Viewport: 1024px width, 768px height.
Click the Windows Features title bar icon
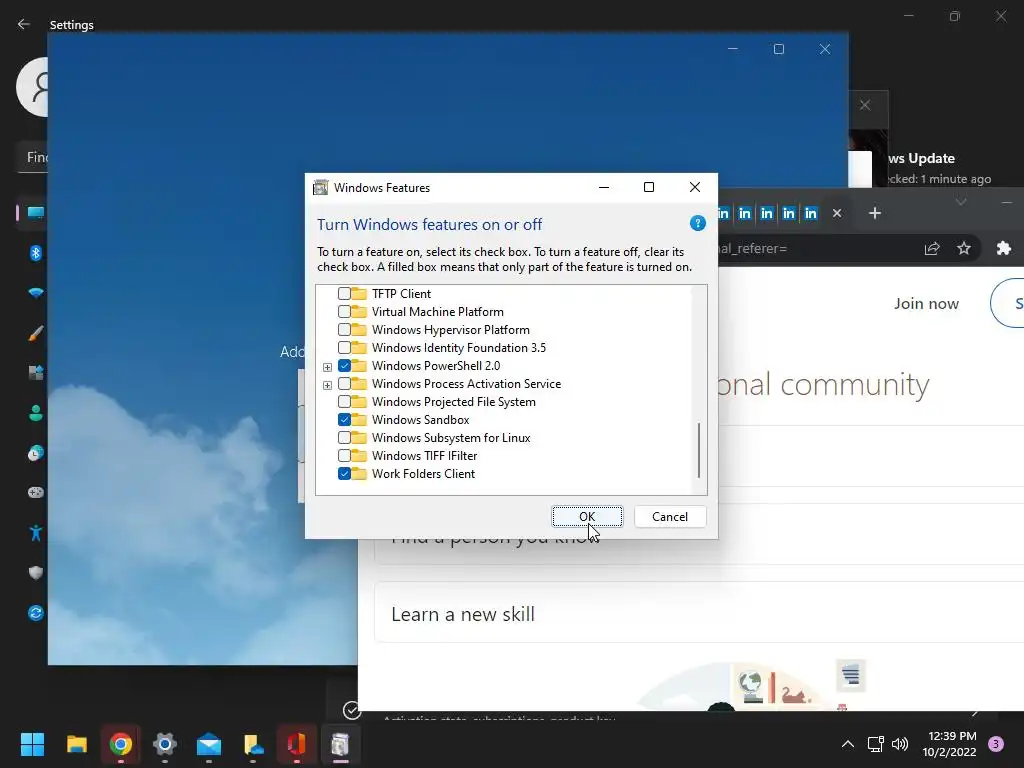[320, 188]
